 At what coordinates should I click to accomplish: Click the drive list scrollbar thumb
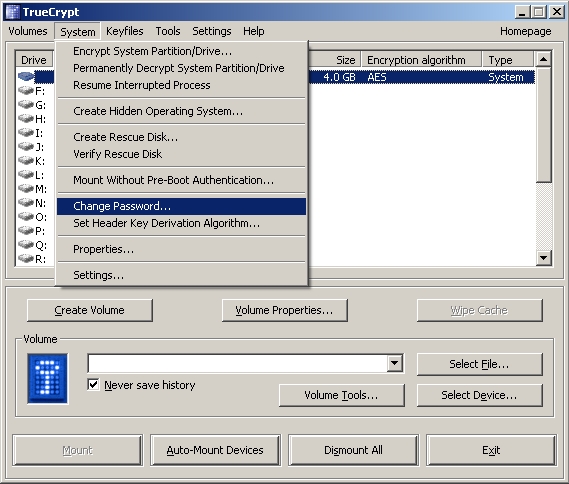point(543,125)
